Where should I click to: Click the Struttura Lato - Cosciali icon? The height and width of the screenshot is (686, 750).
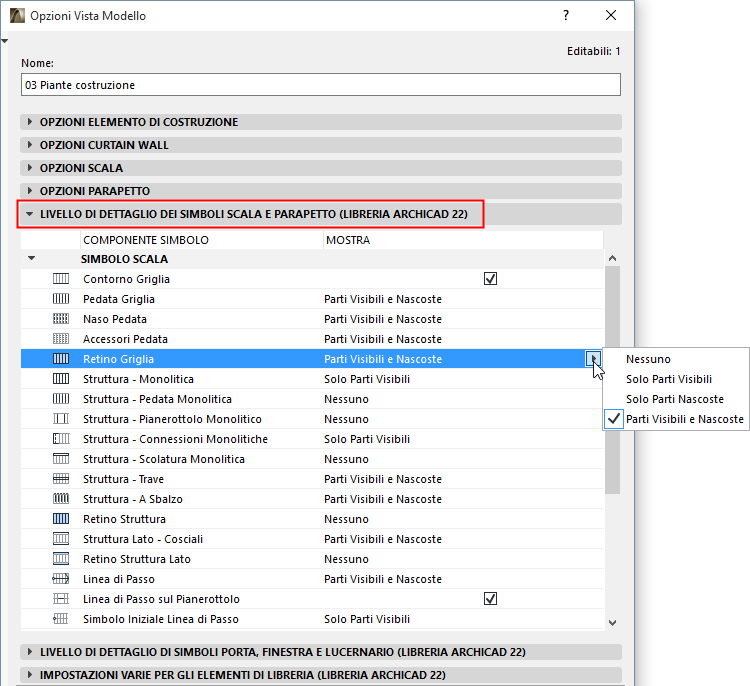[x=61, y=539]
